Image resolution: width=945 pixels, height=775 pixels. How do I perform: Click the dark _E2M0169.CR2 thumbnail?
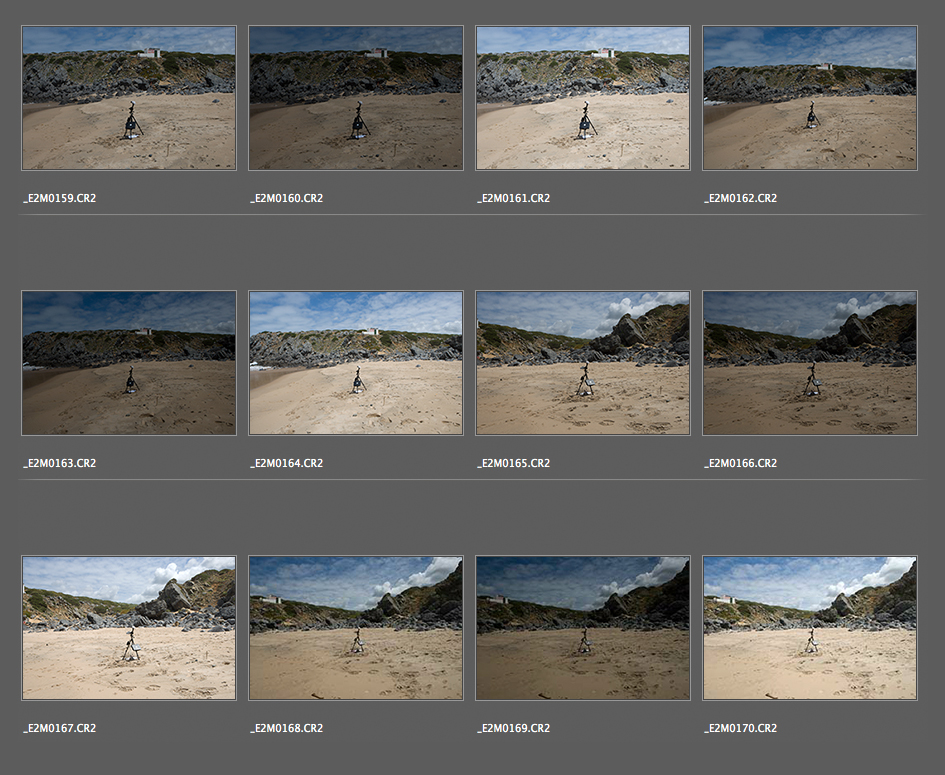[x=583, y=628]
